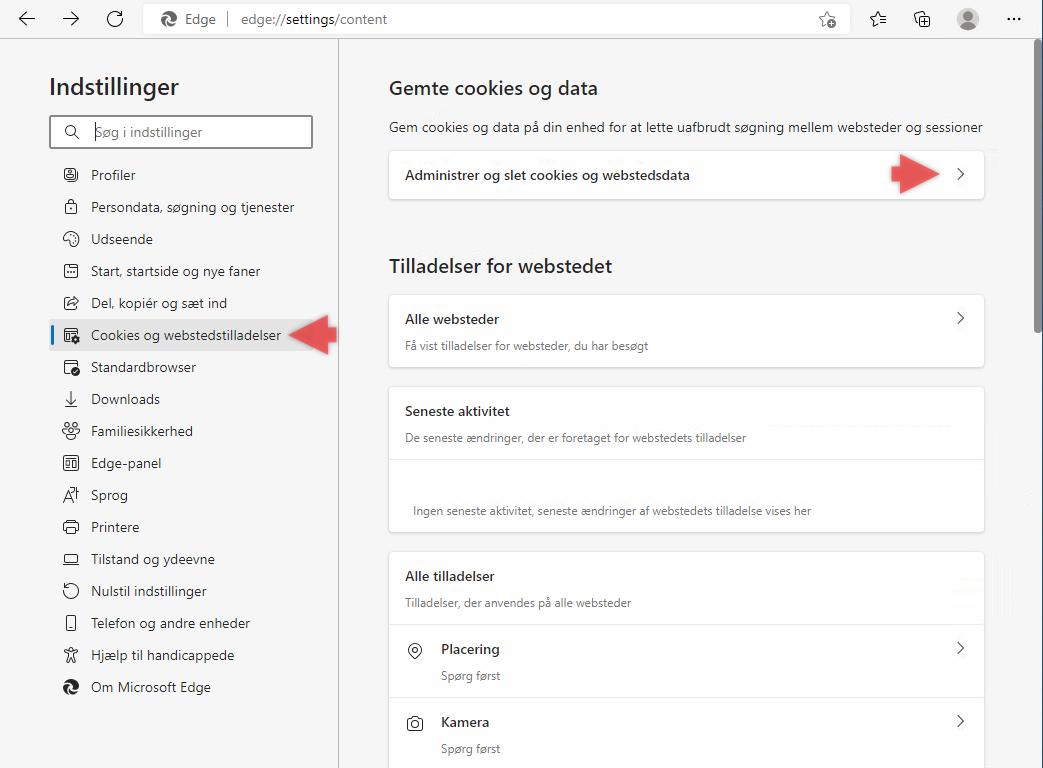Open Start, startside og nye faner
The width and height of the screenshot is (1043, 768).
tap(180, 271)
